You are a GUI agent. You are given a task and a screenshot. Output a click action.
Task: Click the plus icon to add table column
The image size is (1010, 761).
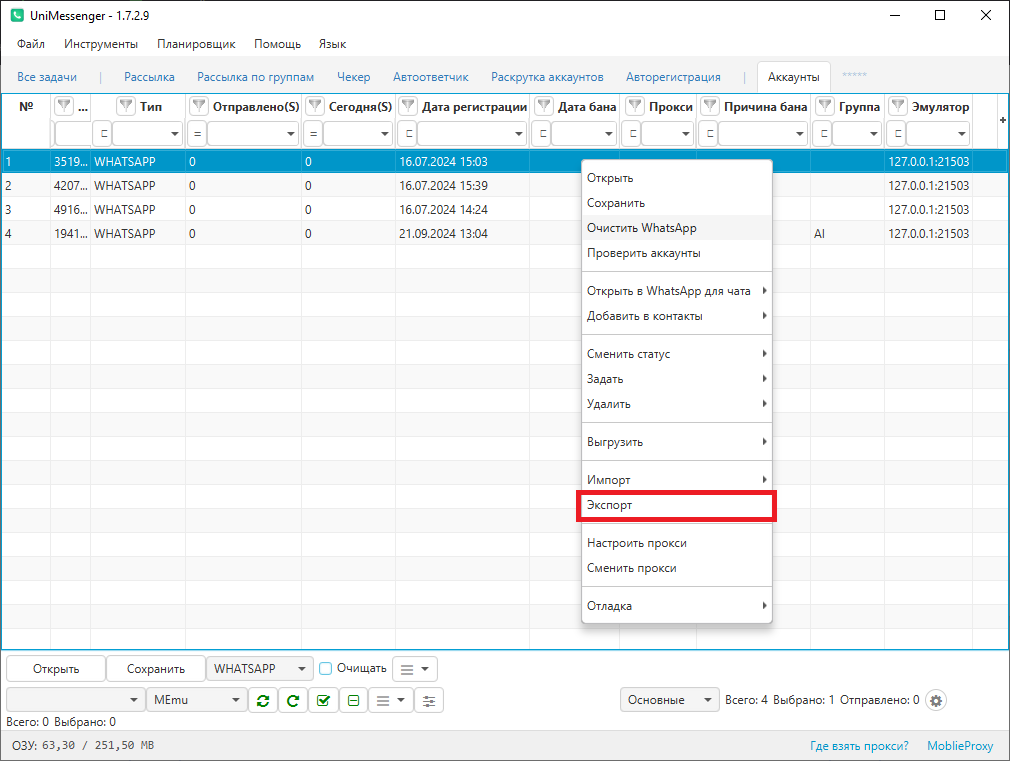pos(1002,120)
